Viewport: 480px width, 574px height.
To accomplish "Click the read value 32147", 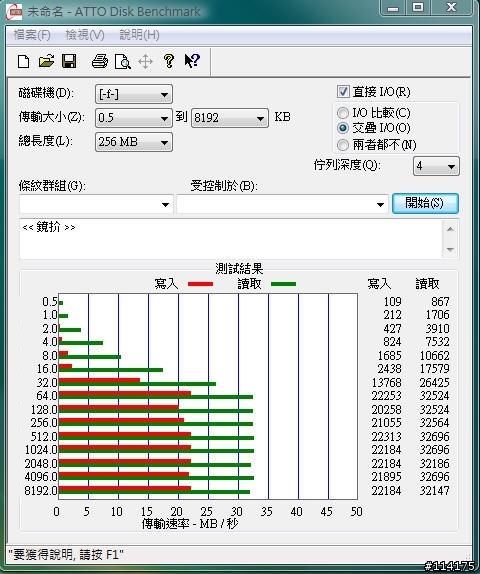I will 434,491.
